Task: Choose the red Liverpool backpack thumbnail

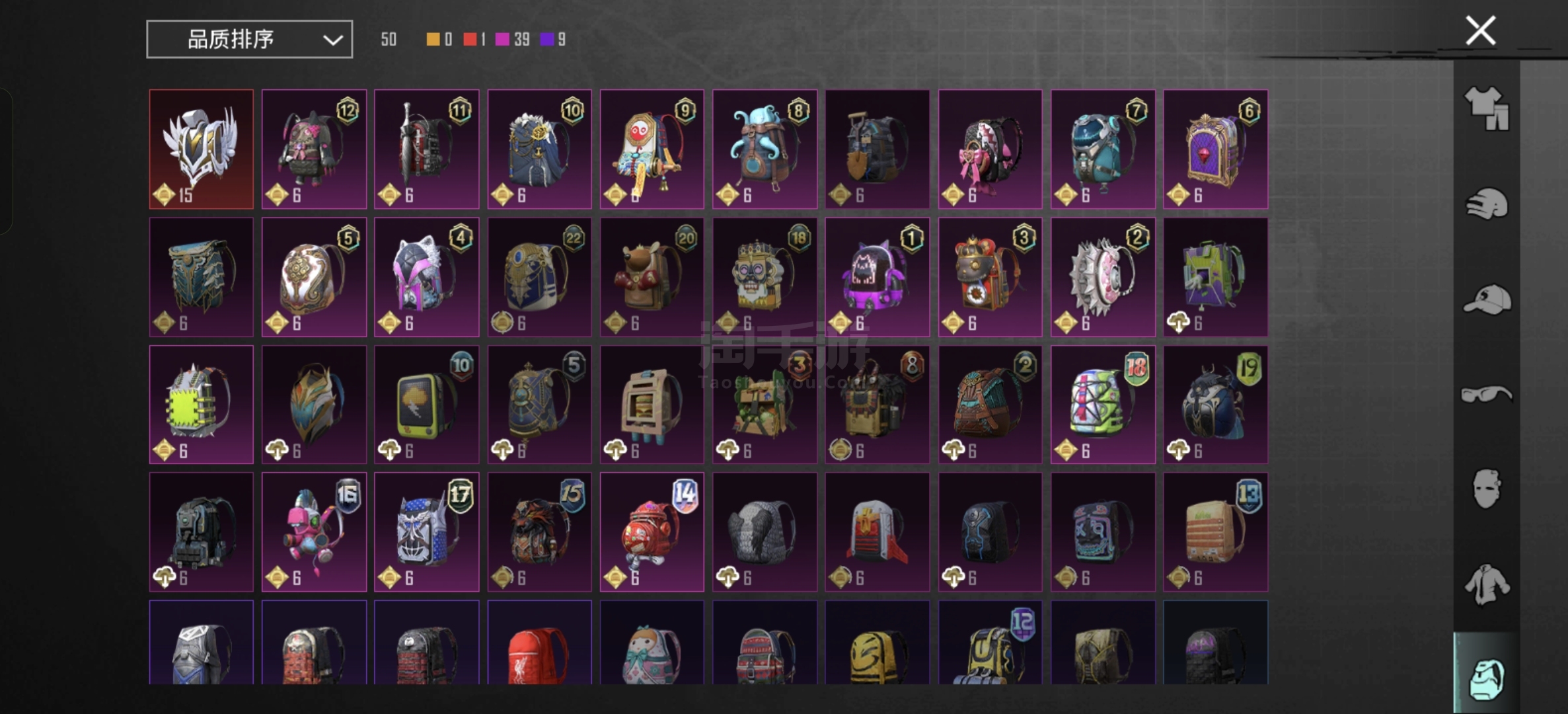Action: click(x=539, y=642)
